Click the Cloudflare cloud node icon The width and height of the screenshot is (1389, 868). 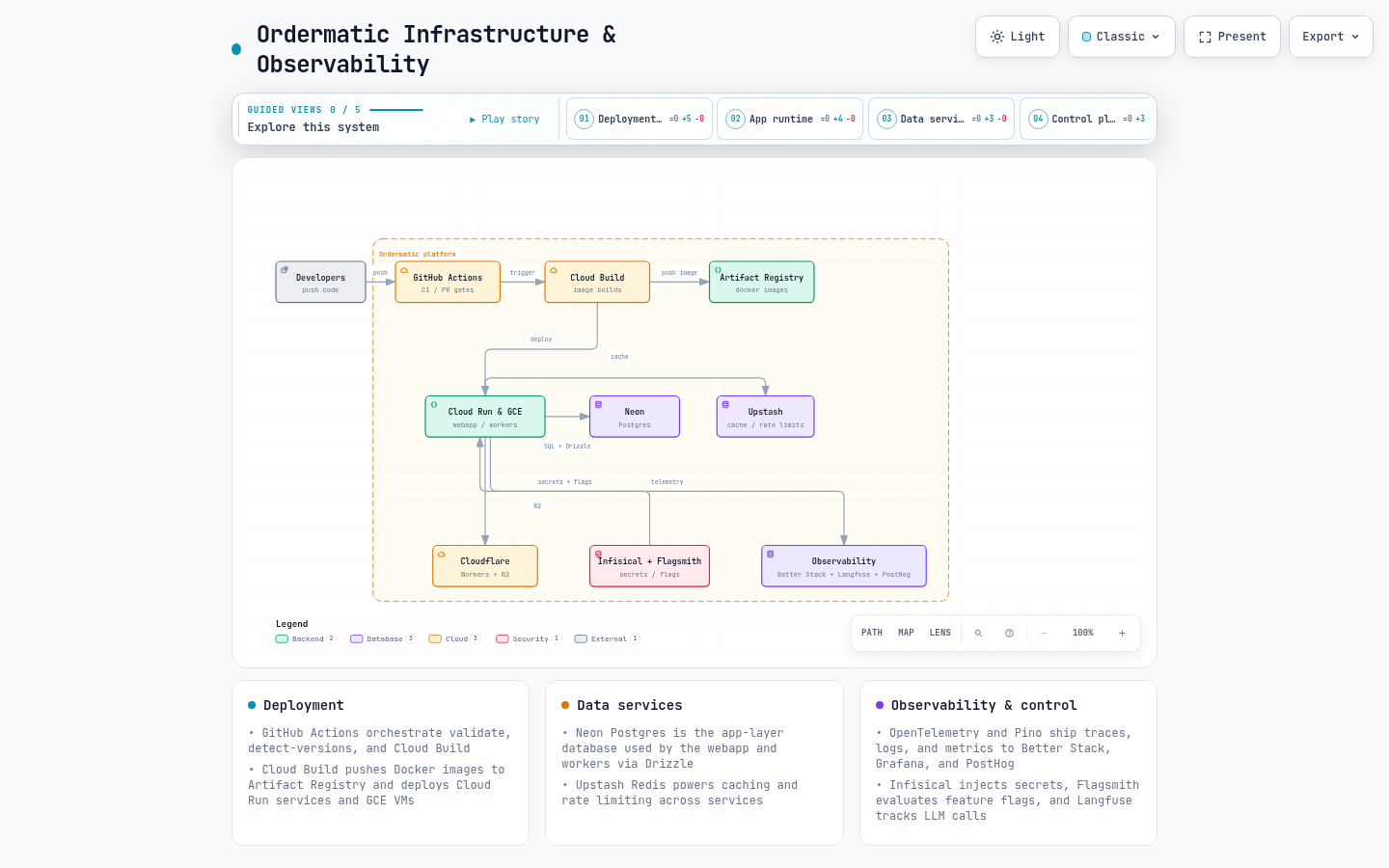point(442,555)
